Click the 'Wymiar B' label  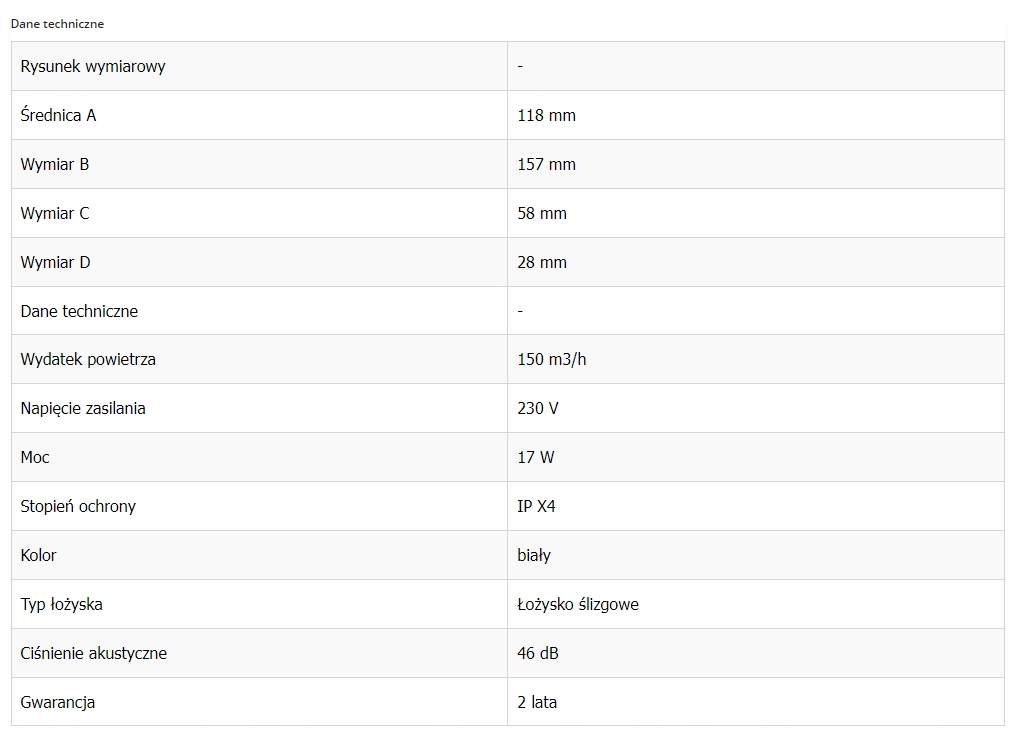coord(55,164)
